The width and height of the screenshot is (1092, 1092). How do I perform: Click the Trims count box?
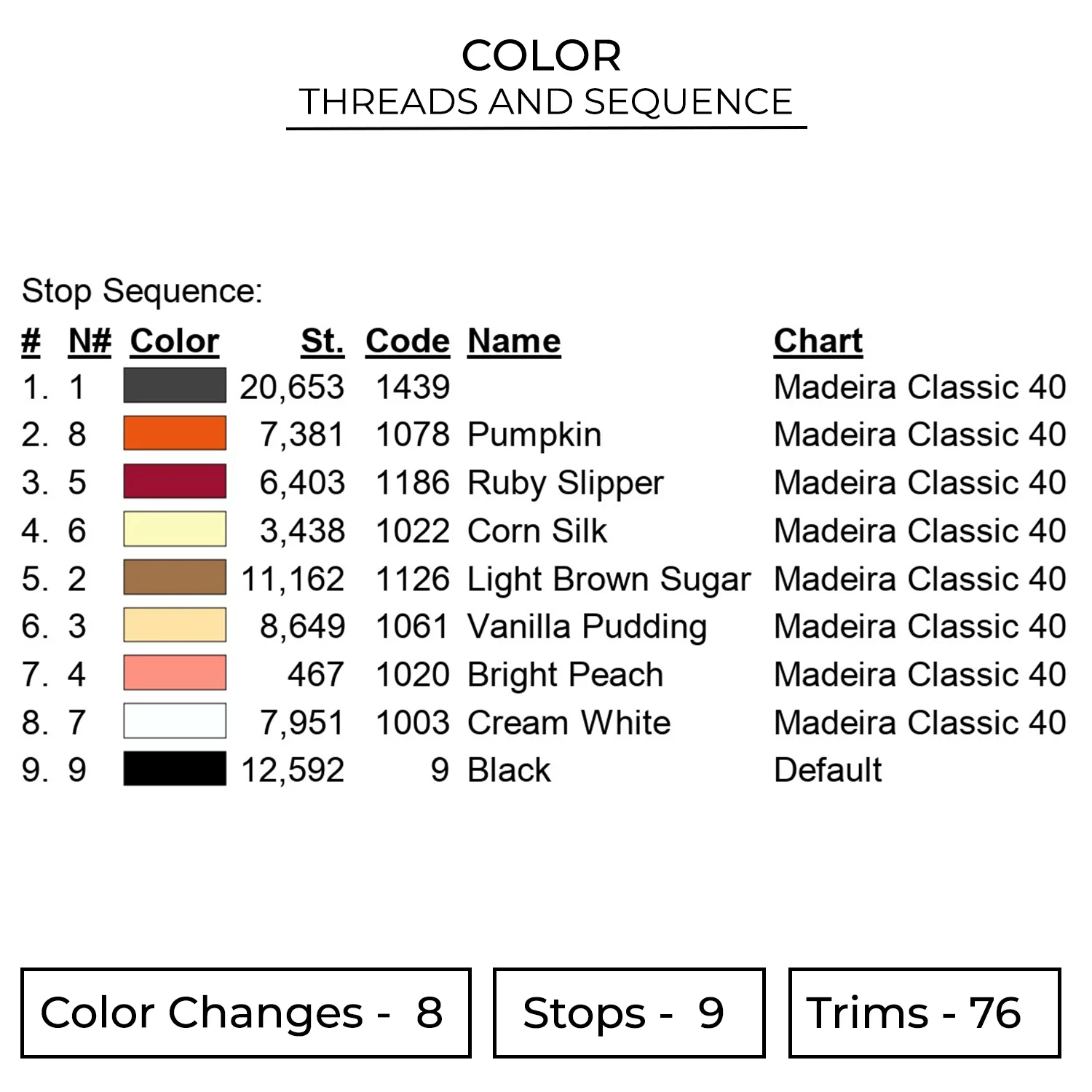click(x=924, y=1013)
